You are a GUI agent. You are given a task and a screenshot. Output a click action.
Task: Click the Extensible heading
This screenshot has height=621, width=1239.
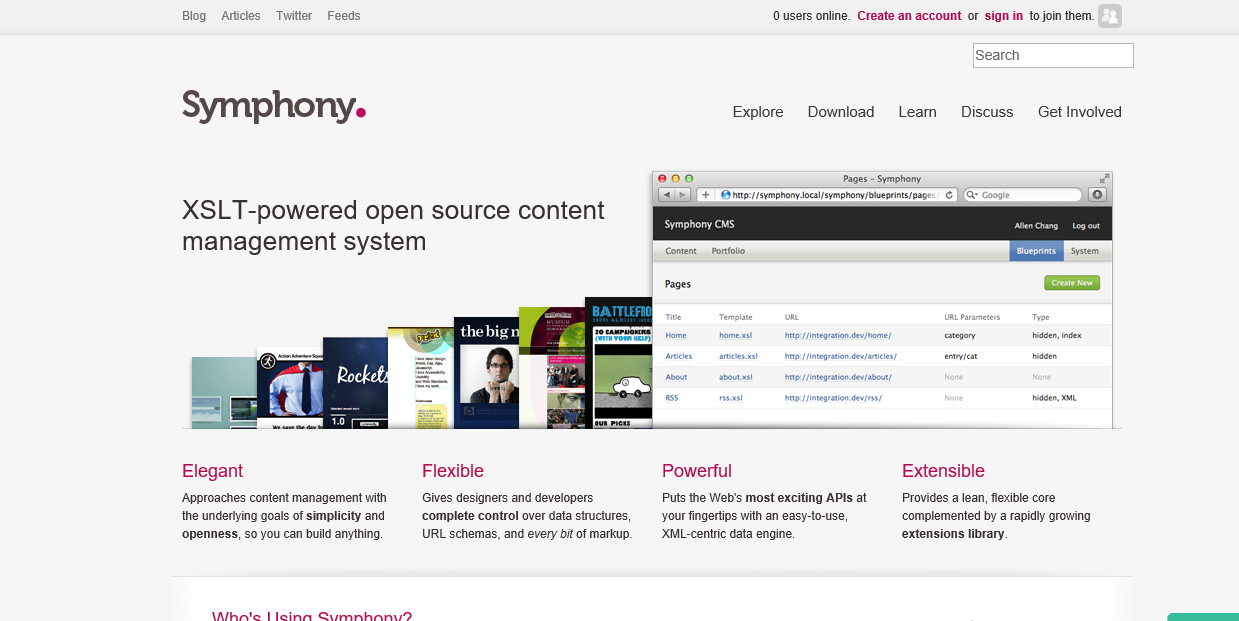(x=943, y=471)
